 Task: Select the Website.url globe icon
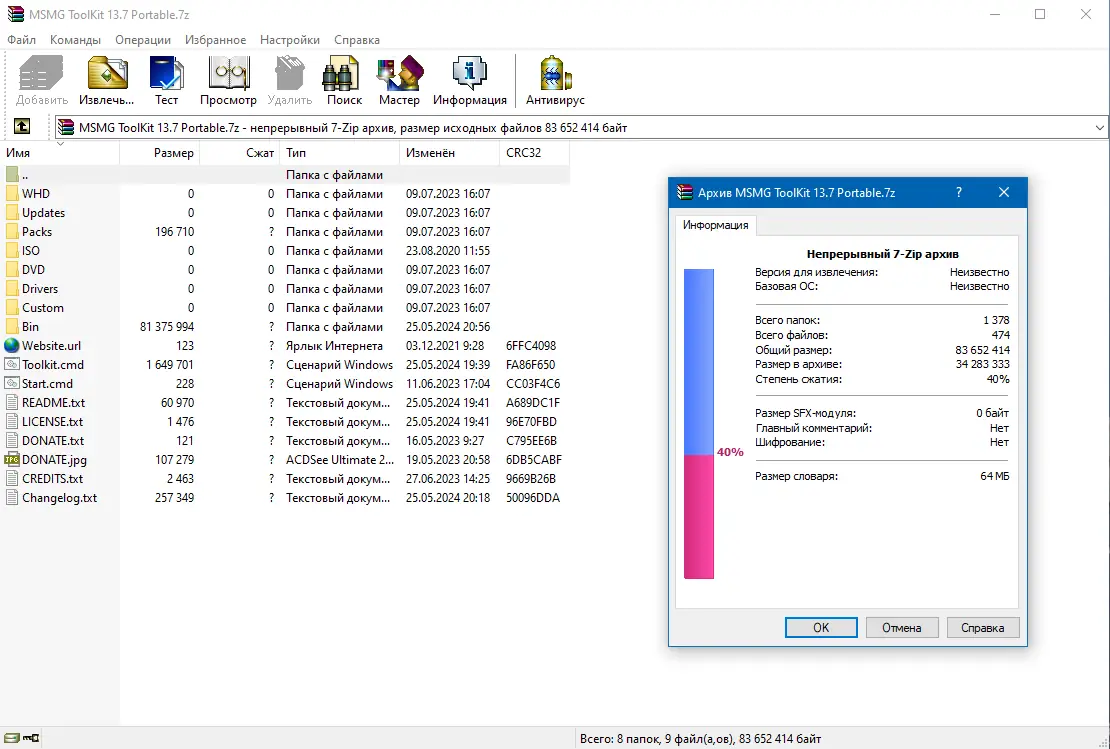[x=11, y=345]
